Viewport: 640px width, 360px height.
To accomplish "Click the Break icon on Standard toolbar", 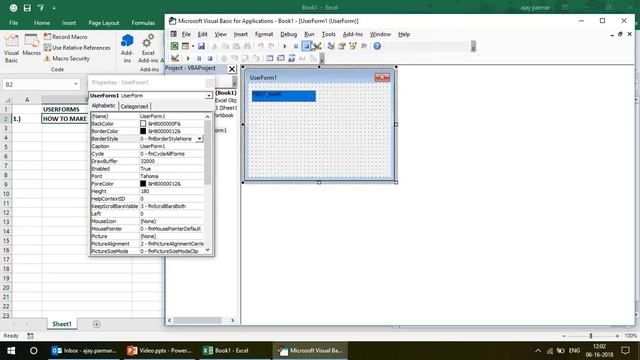I will point(296,46).
